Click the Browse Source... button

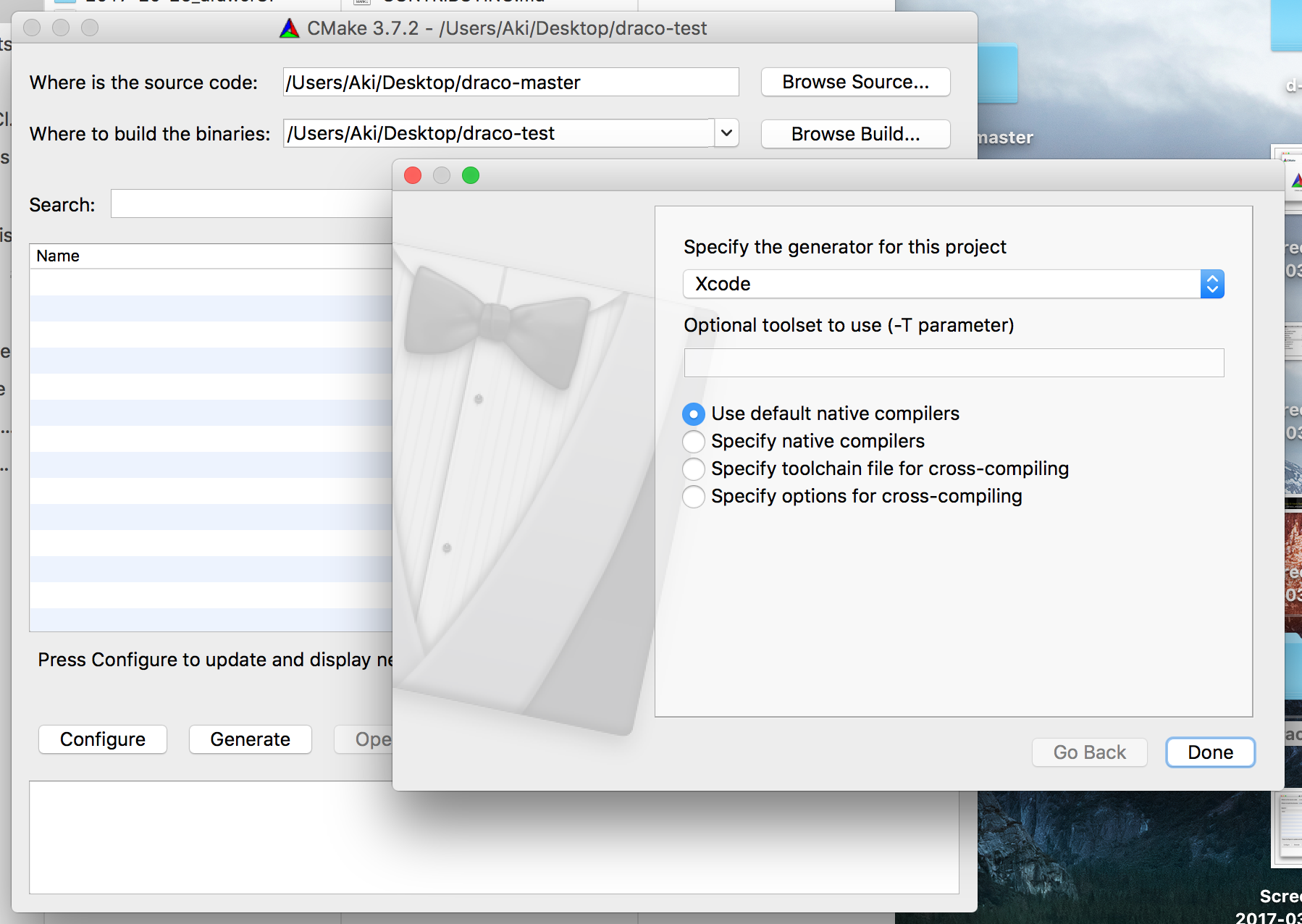pyautogui.click(x=855, y=82)
